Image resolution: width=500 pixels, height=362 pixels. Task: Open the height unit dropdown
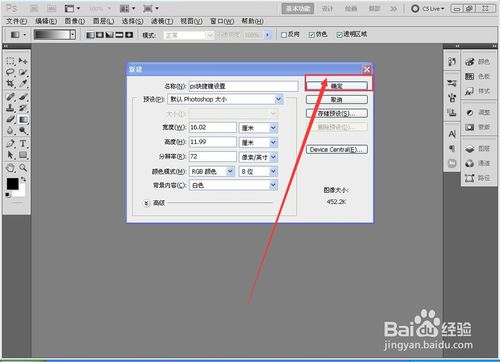(x=258, y=142)
